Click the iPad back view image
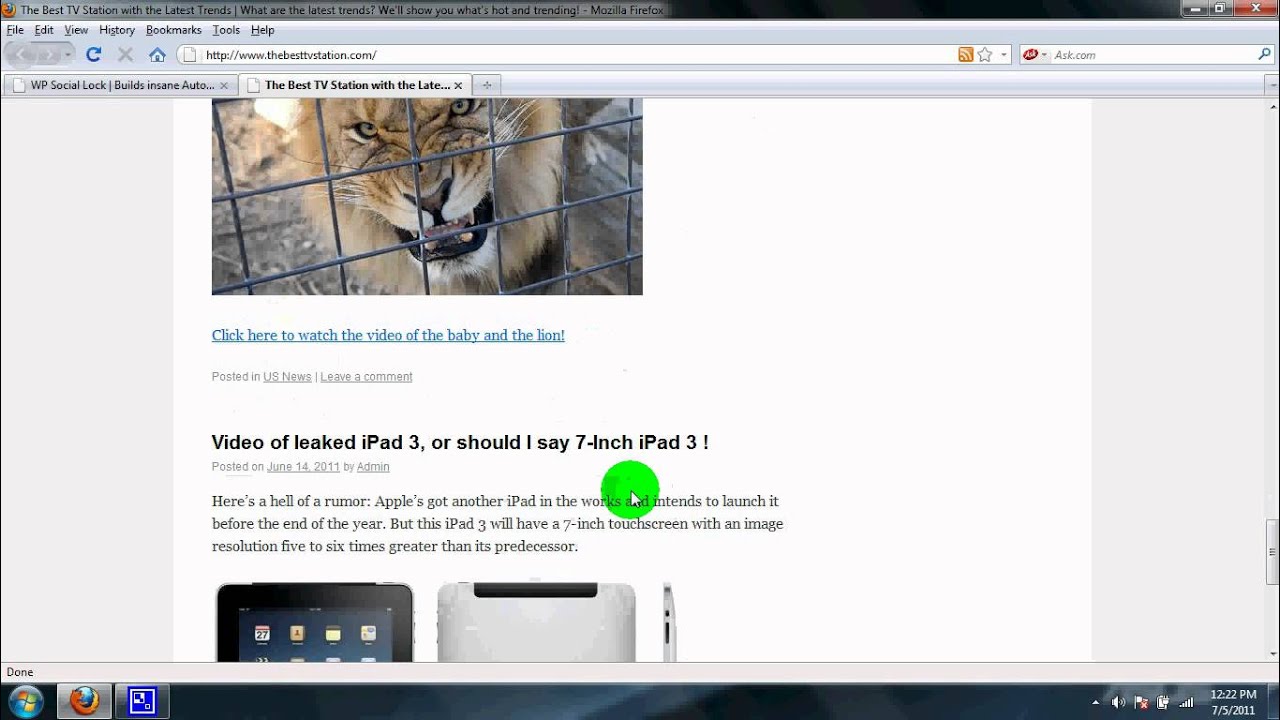This screenshot has height=720, width=1280. click(x=536, y=622)
